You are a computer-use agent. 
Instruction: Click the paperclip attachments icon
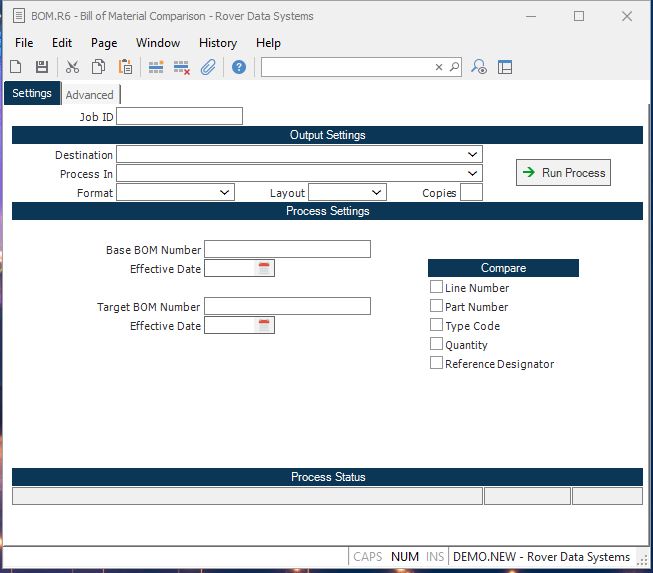208,67
